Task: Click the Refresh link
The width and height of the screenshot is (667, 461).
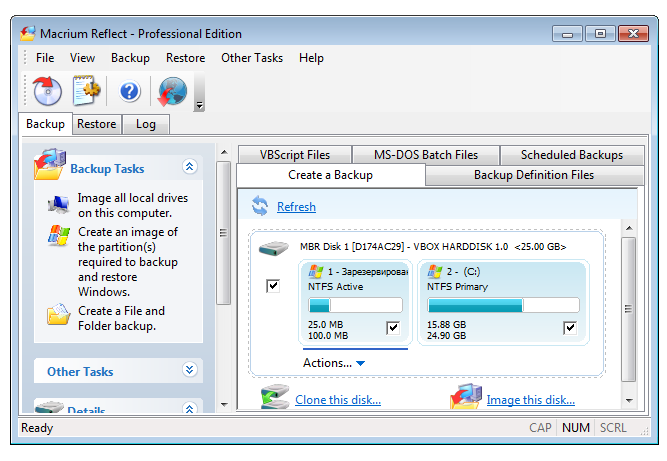Action: pos(296,207)
